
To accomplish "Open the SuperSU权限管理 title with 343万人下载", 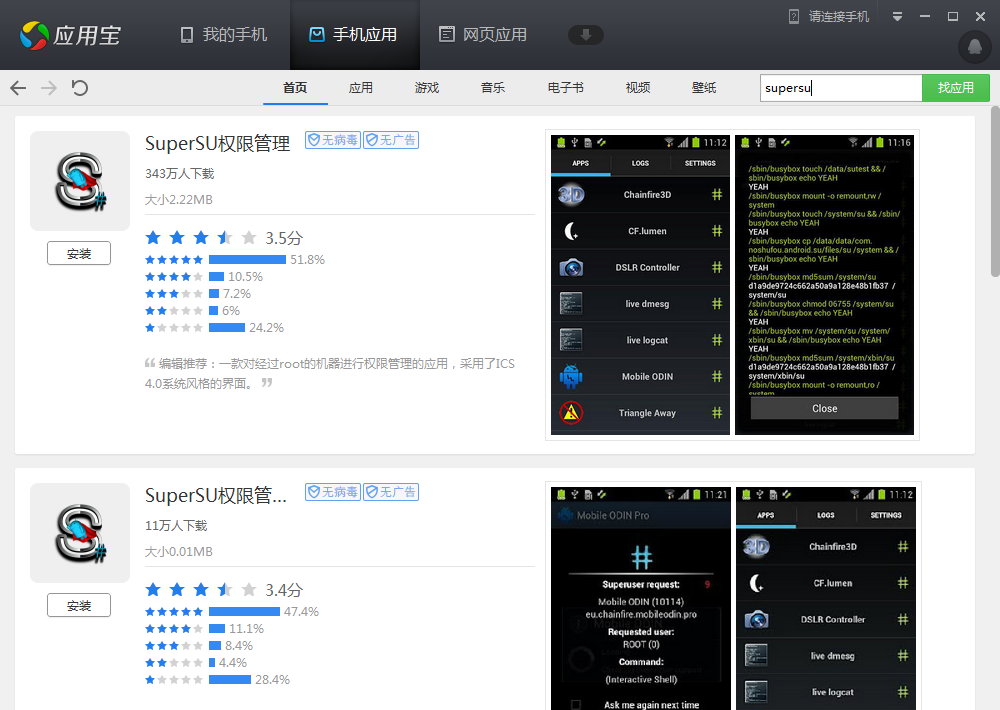I will (217, 144).
